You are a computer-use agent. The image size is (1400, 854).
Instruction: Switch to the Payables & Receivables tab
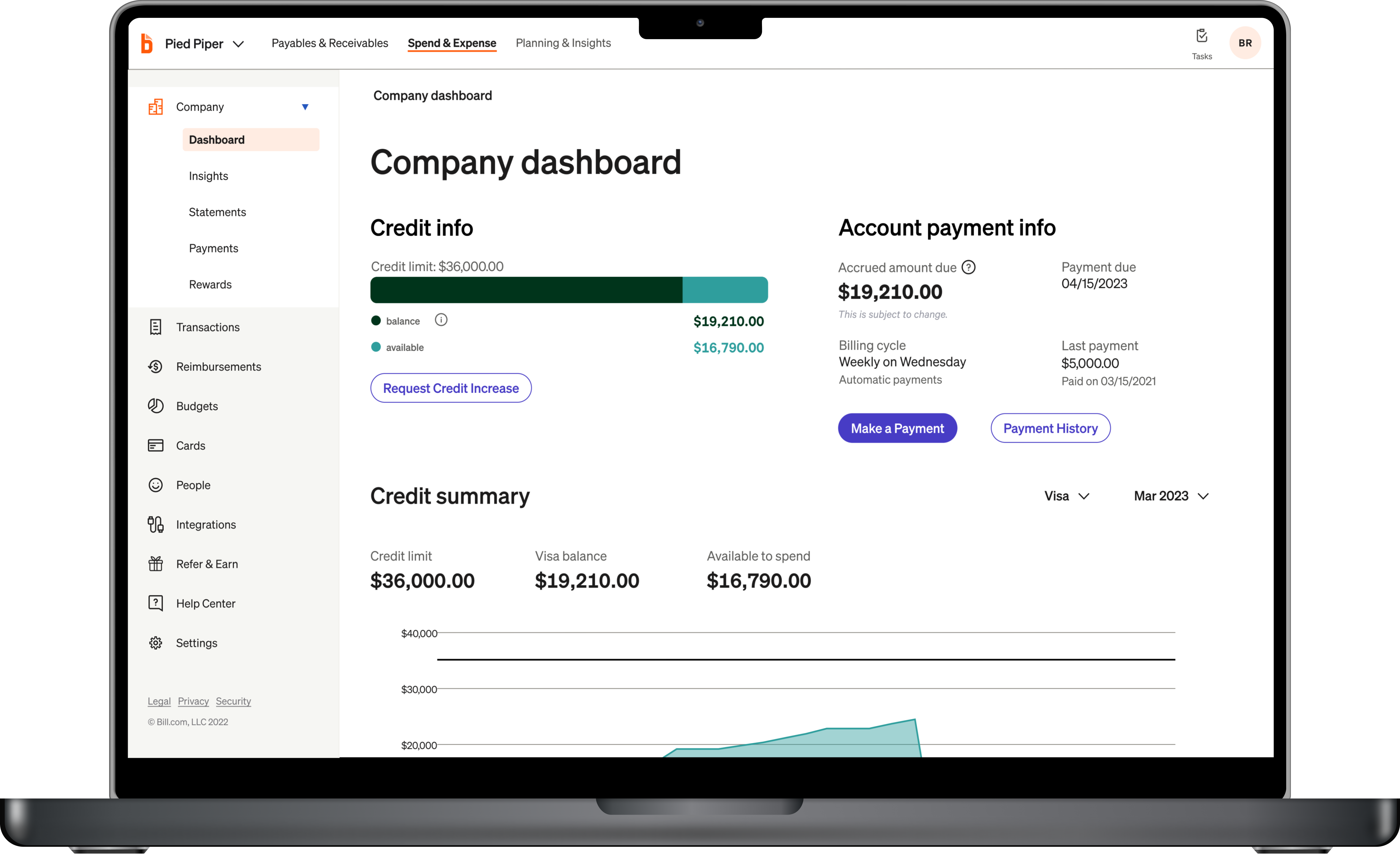(x=330, y=43)
